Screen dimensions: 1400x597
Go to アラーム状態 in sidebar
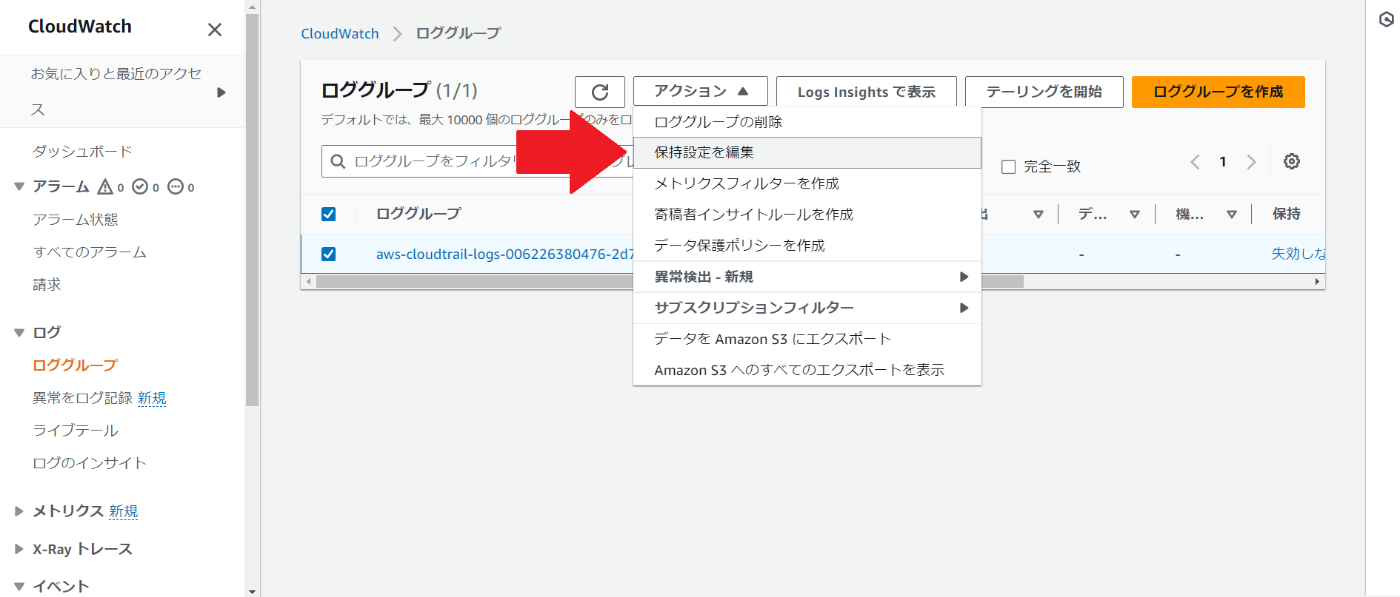point(75,220)
